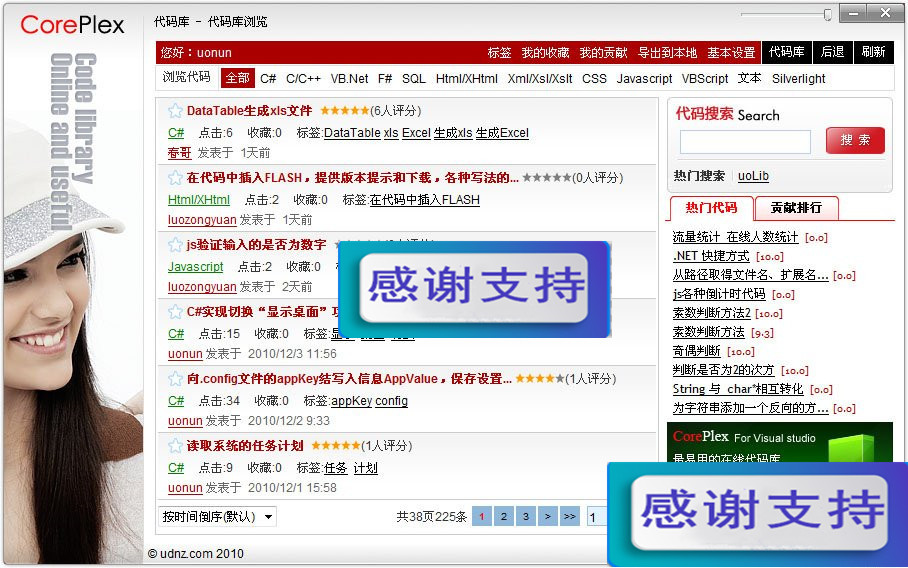Select CSS filter
Screen dimensions: 908x568
point(594,79)
